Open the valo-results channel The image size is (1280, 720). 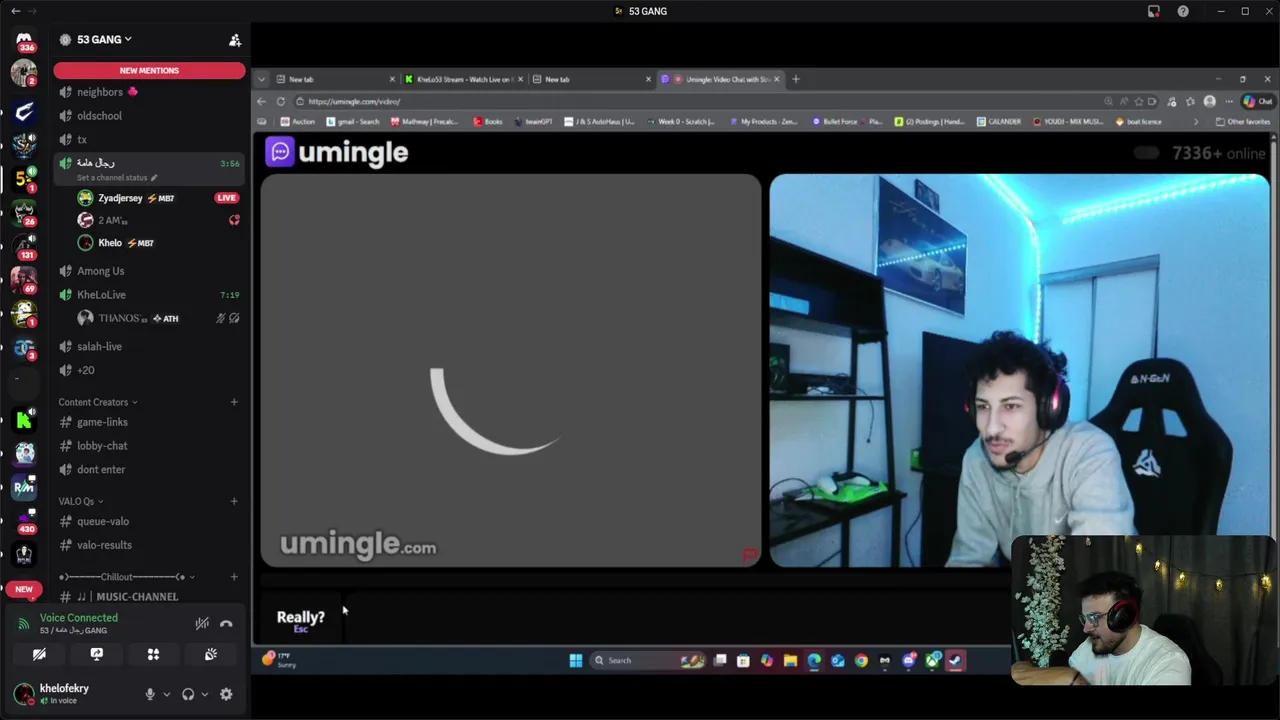(149, 545)
